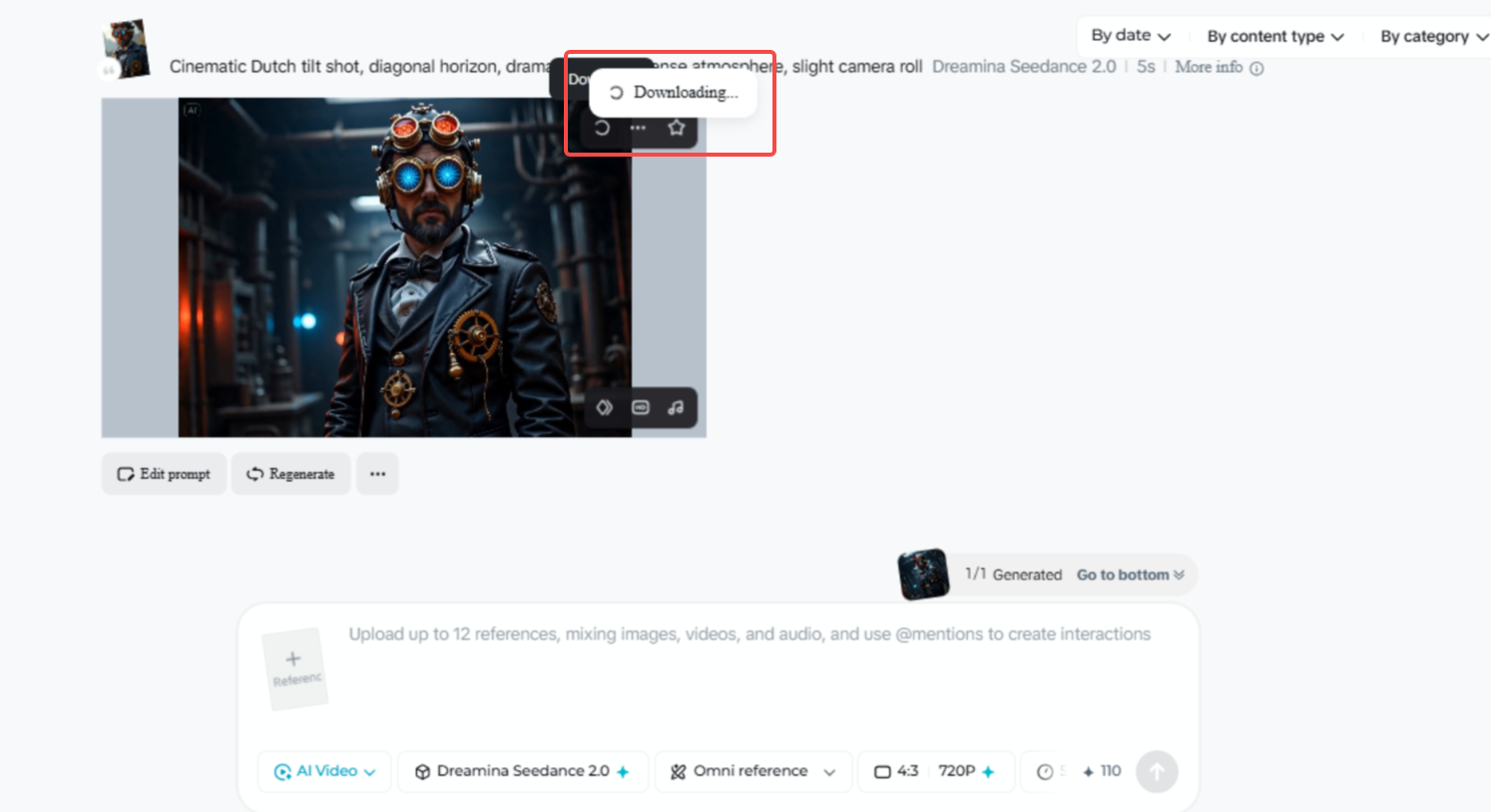The image size is (1491, 812).
Task: Click the steampunk video preview
Action: 403,267
